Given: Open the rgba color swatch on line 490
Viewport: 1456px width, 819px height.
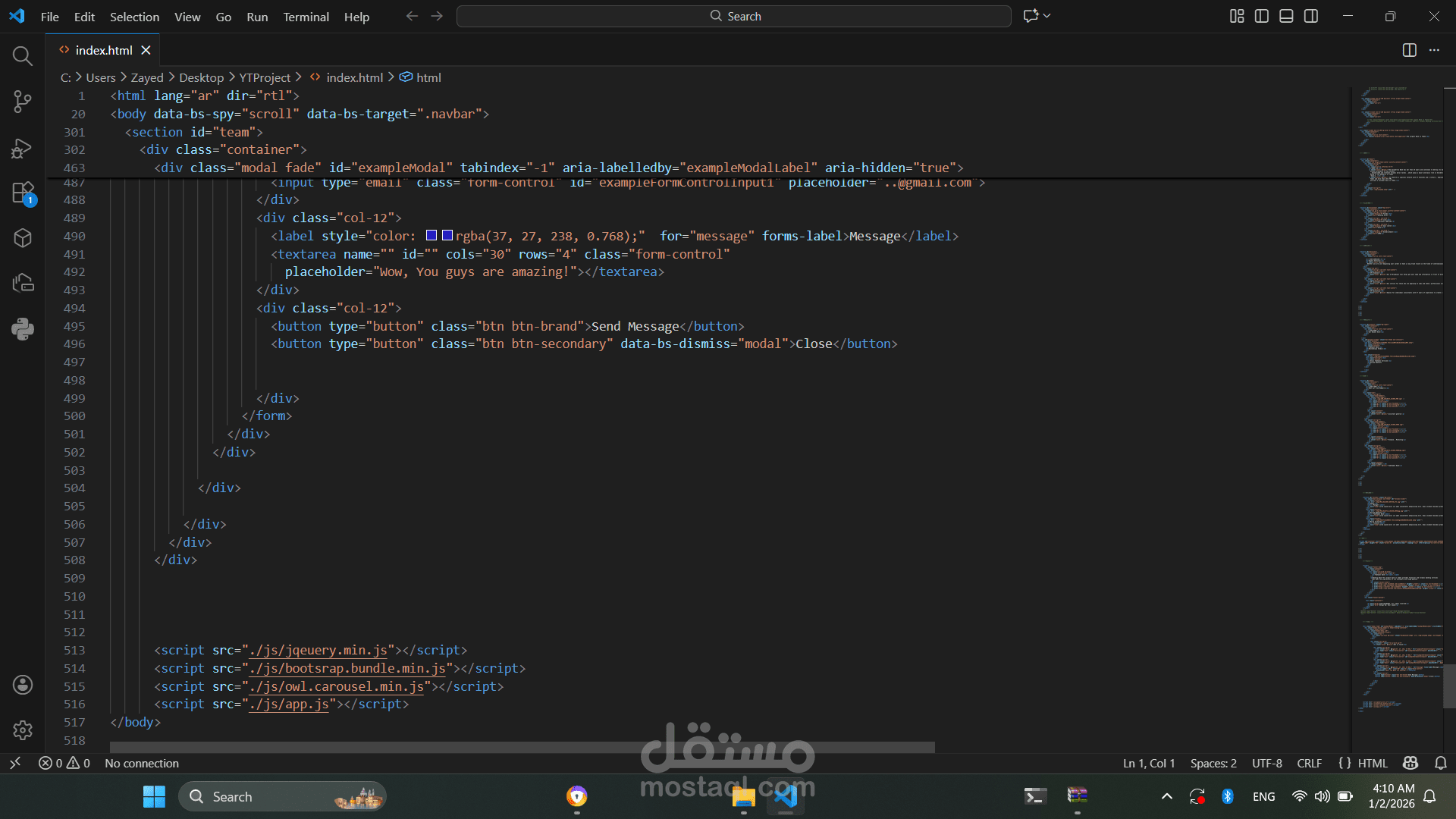Looking at the screenshot, I should point(447,236).
